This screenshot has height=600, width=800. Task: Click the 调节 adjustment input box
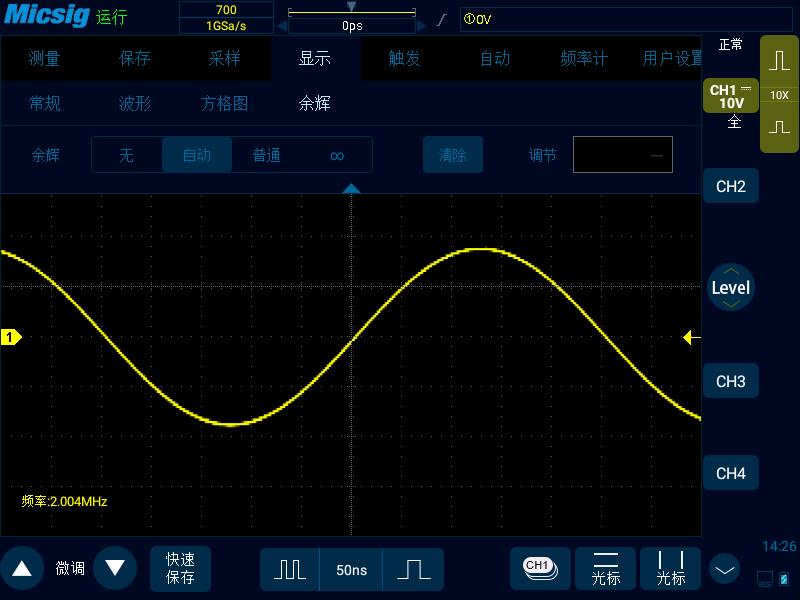tap(622, 155)
